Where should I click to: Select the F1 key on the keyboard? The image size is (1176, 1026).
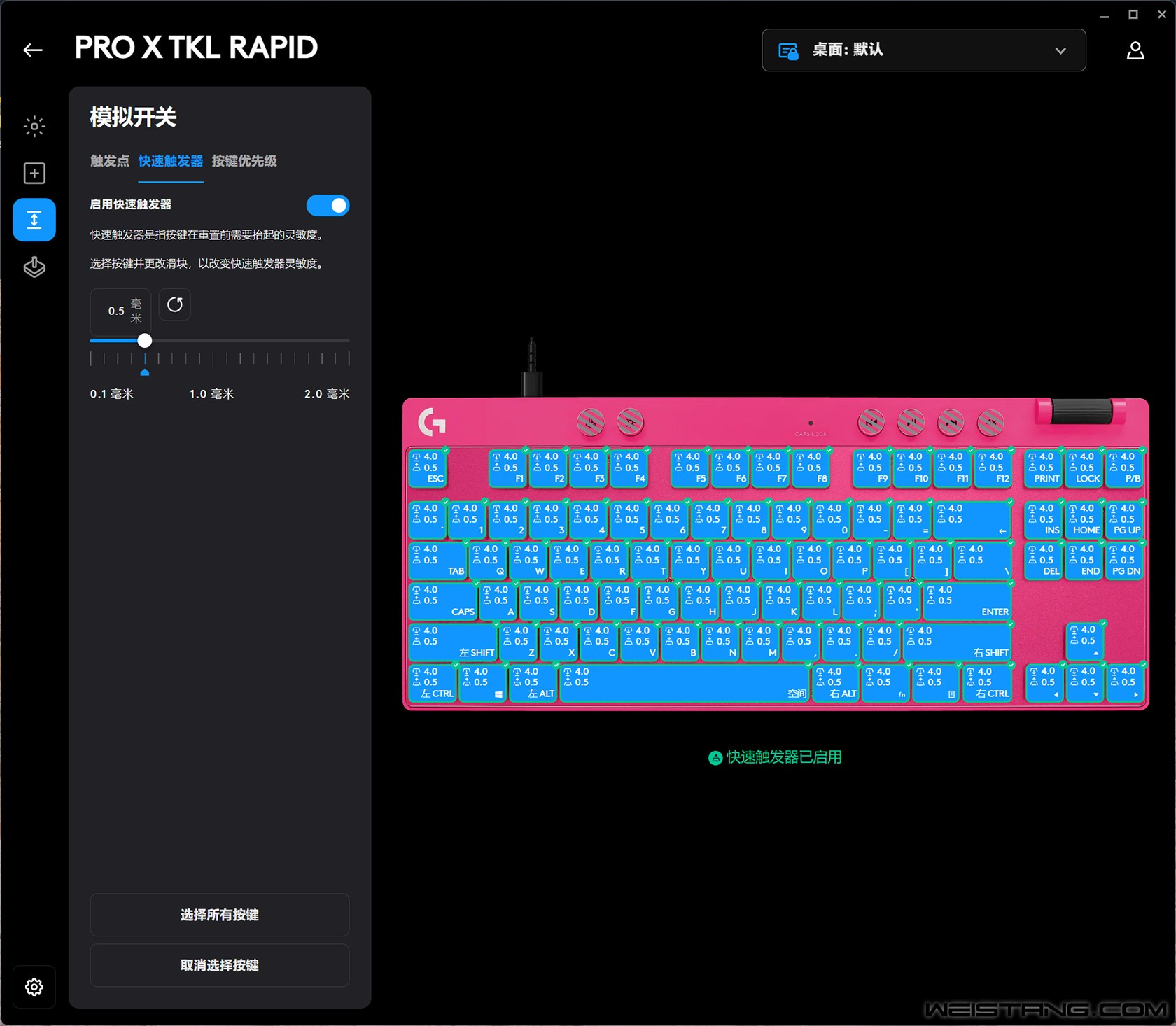point(507,468)
